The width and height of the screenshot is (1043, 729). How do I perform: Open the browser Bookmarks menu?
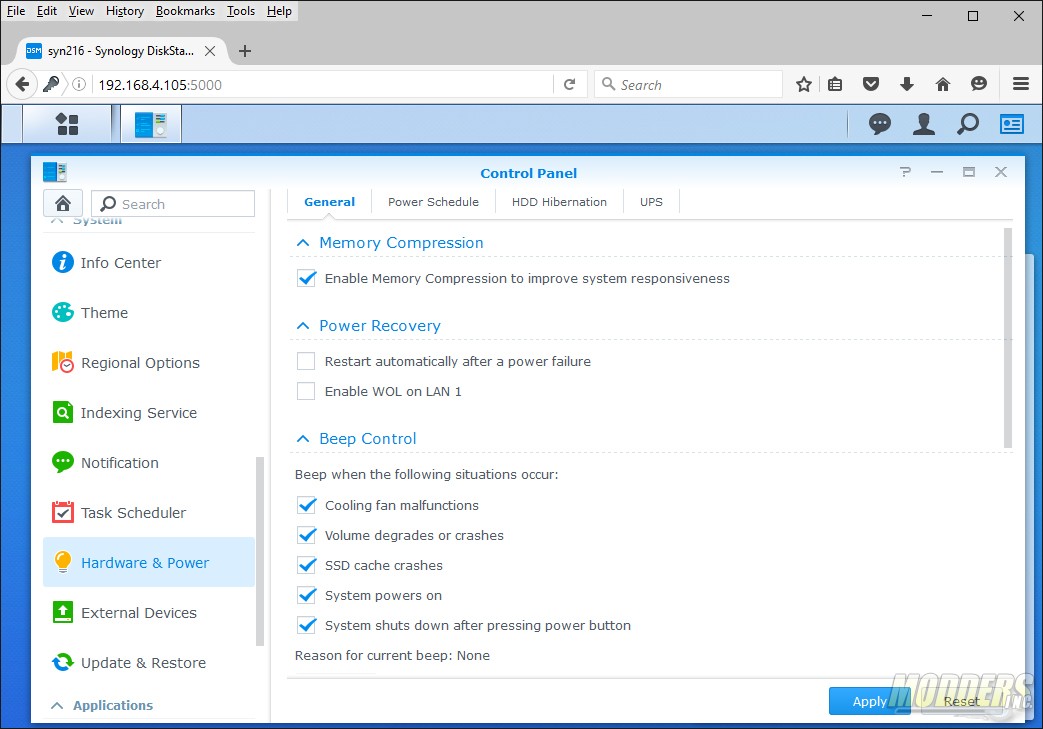[185, 11]
